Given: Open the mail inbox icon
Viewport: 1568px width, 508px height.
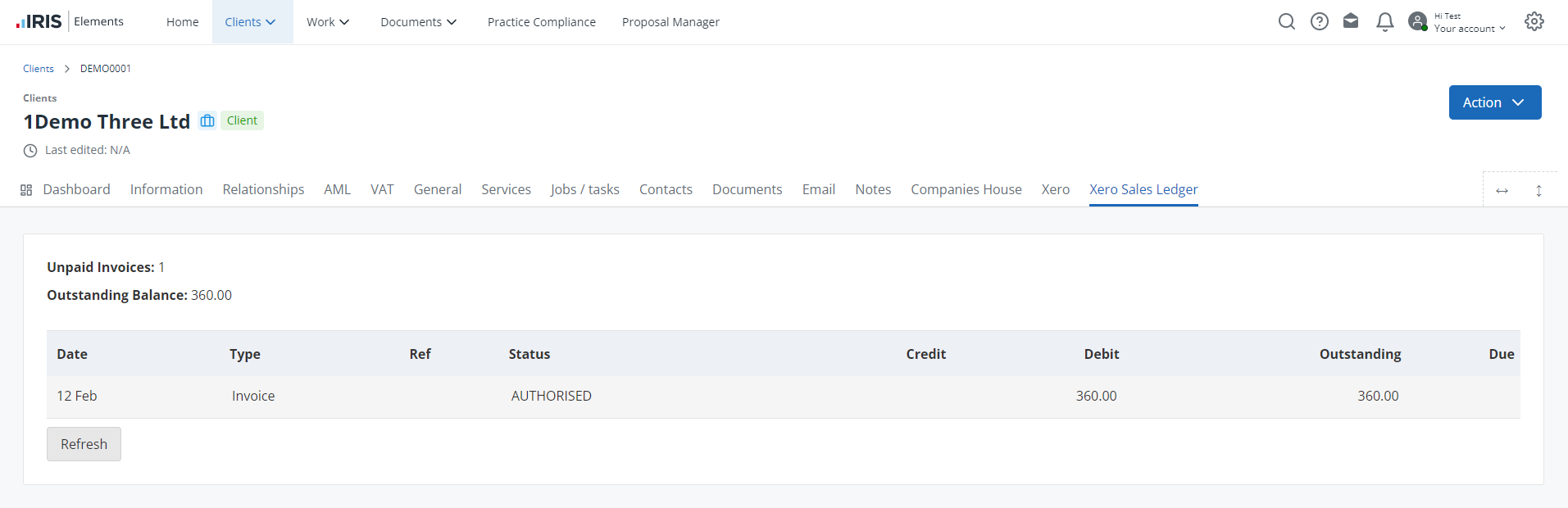Looking at the screenshot, I should [1351, 21].
